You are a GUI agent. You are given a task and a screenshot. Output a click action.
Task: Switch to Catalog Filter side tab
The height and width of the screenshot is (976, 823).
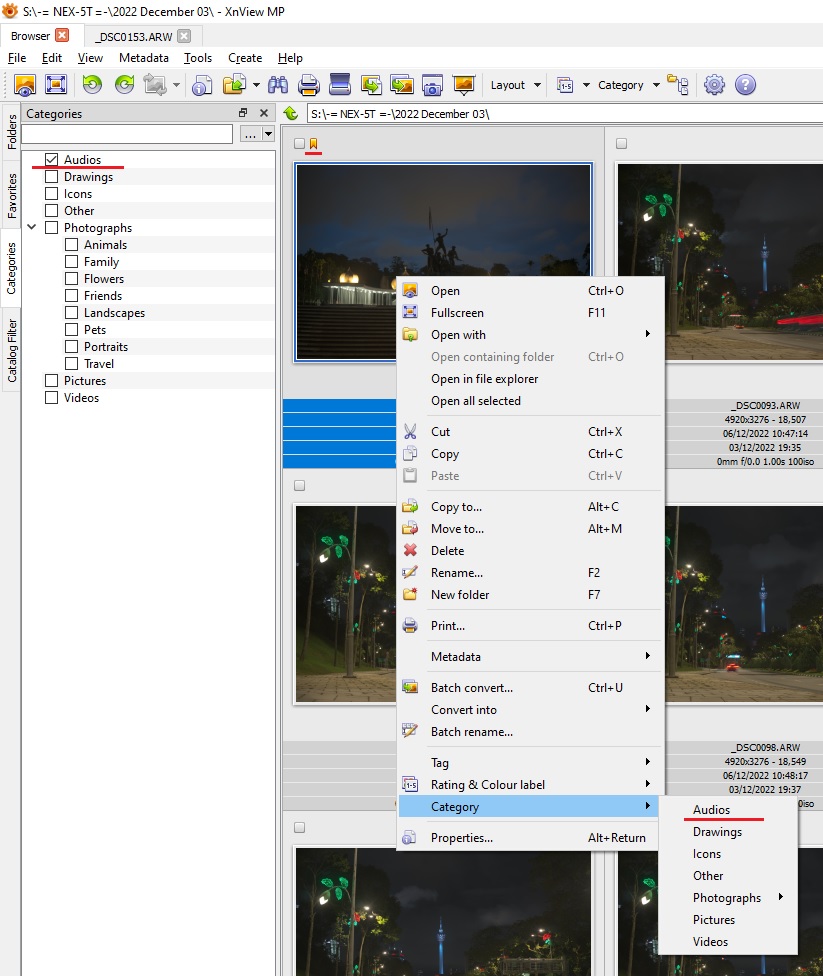point(11,351)
